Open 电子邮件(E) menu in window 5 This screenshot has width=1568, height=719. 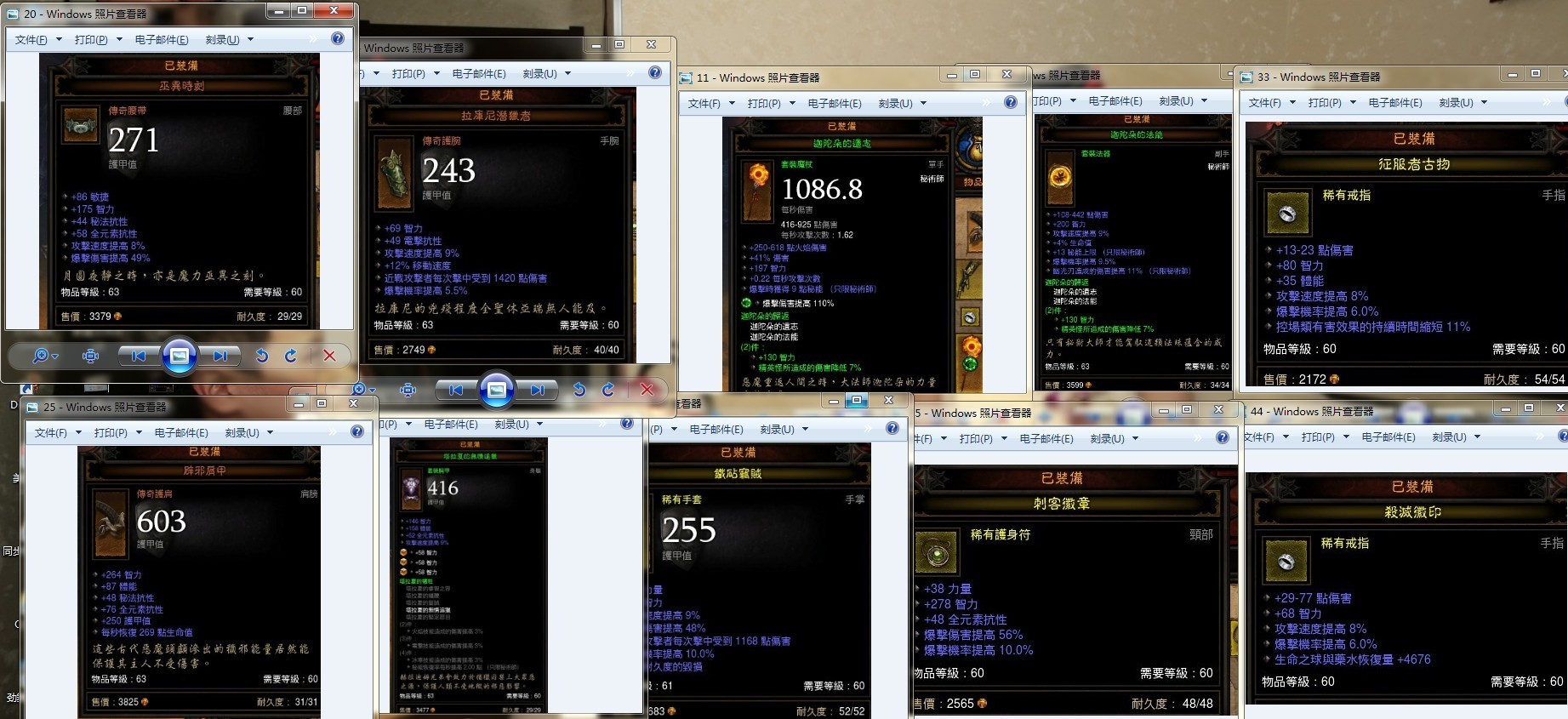click(1046, 438)
